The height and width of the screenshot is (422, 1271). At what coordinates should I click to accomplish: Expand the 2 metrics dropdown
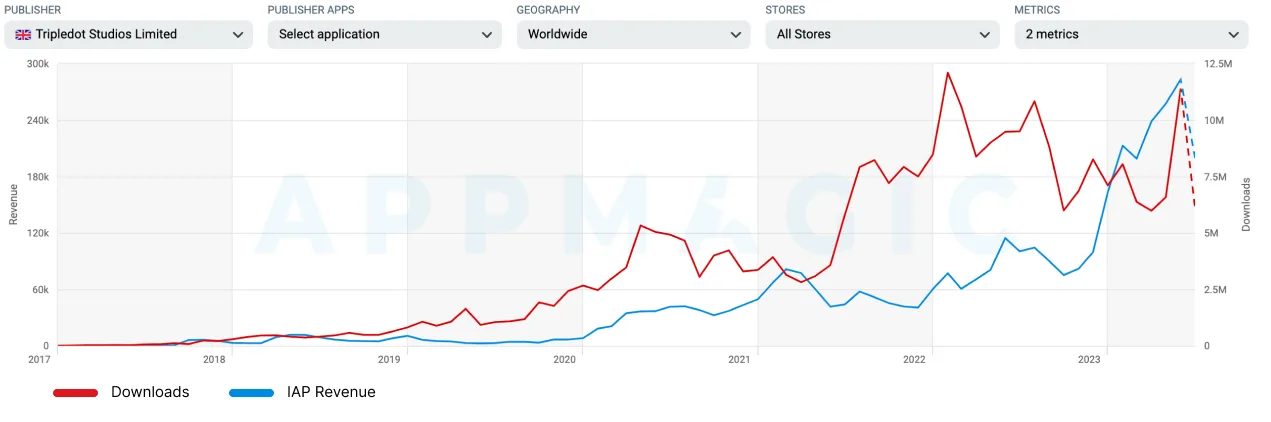point(1131,34)
